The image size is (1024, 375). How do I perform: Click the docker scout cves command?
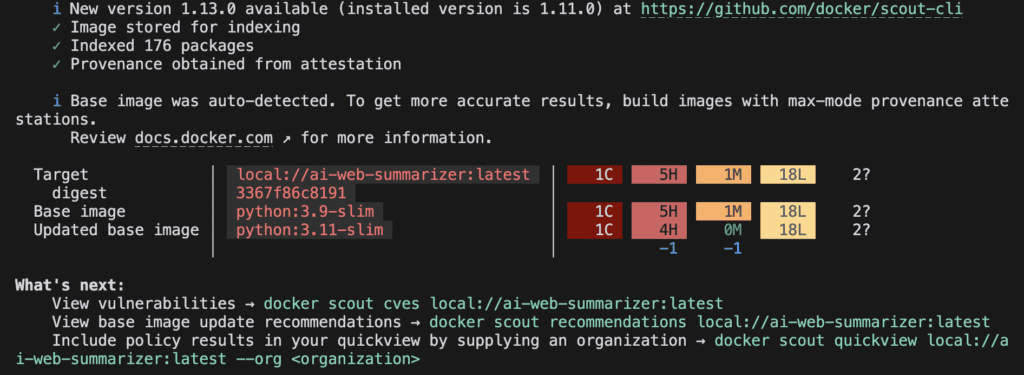(x=494, y=304)
